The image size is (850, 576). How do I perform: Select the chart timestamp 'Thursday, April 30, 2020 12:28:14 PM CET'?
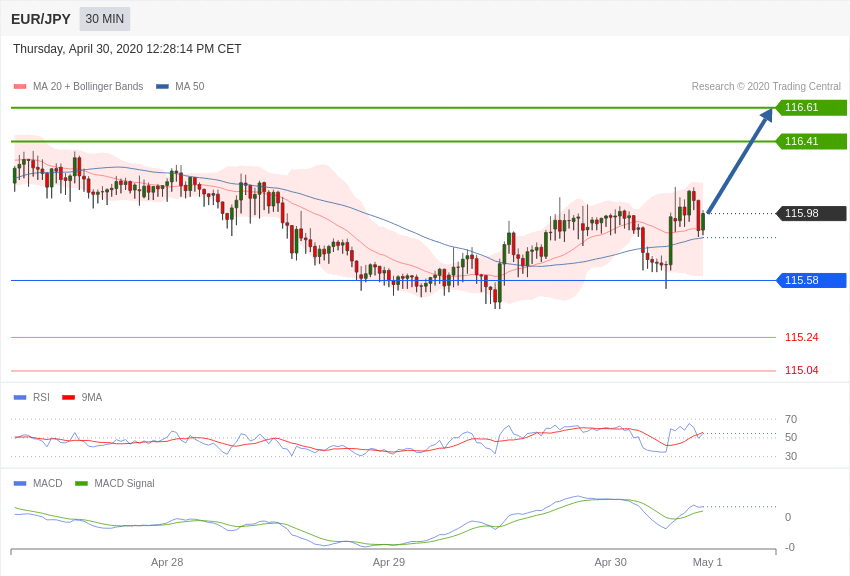pyautogui.click(x=127, y=49)
